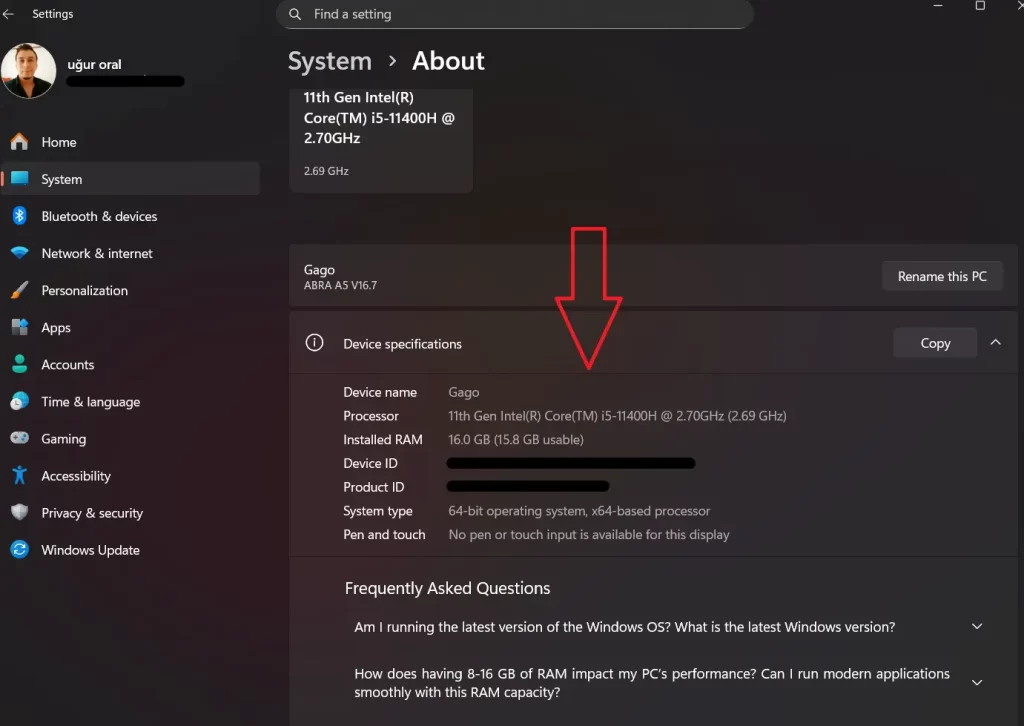Check for Windows Update
Viewport: 1024px width, 726px height.
90,549
